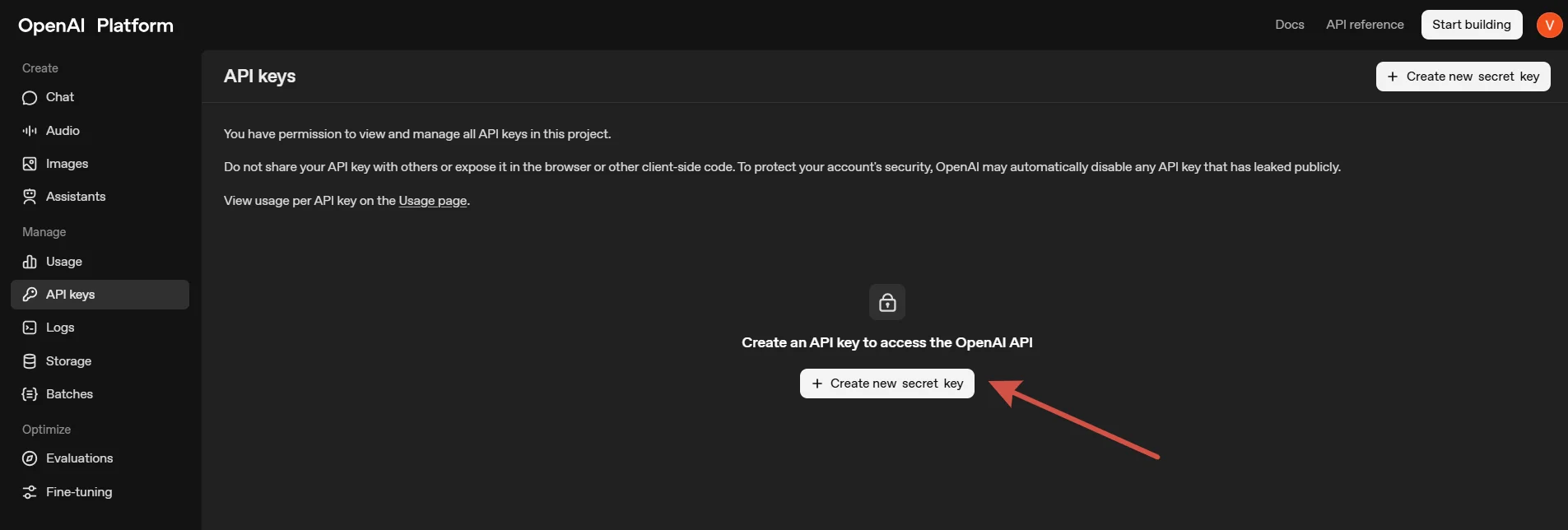Open the Fine-tuning section
This screenshot has width=1568, height=530.
(100, 492)
